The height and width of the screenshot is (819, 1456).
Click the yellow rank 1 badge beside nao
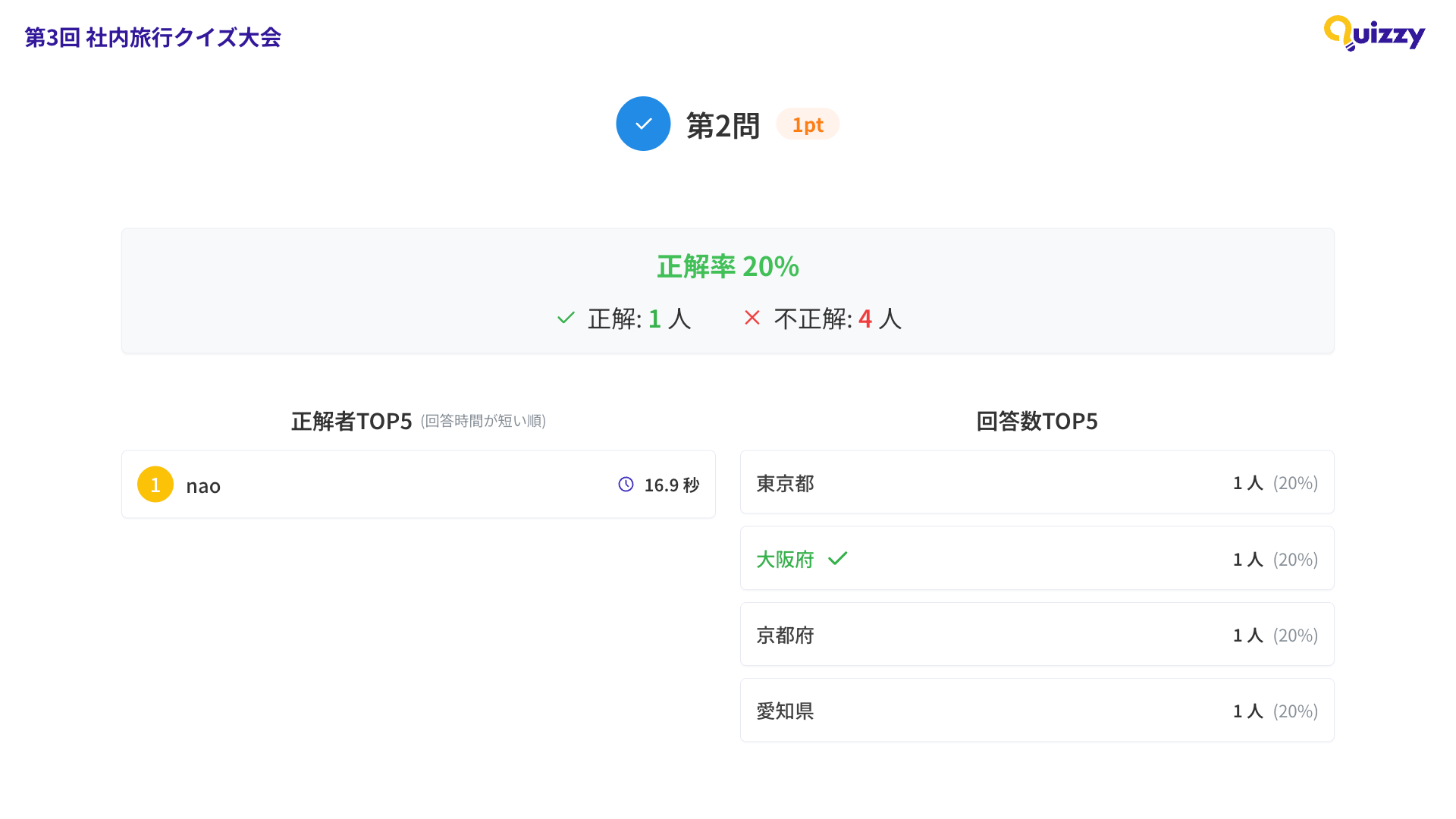pos(155,485)
